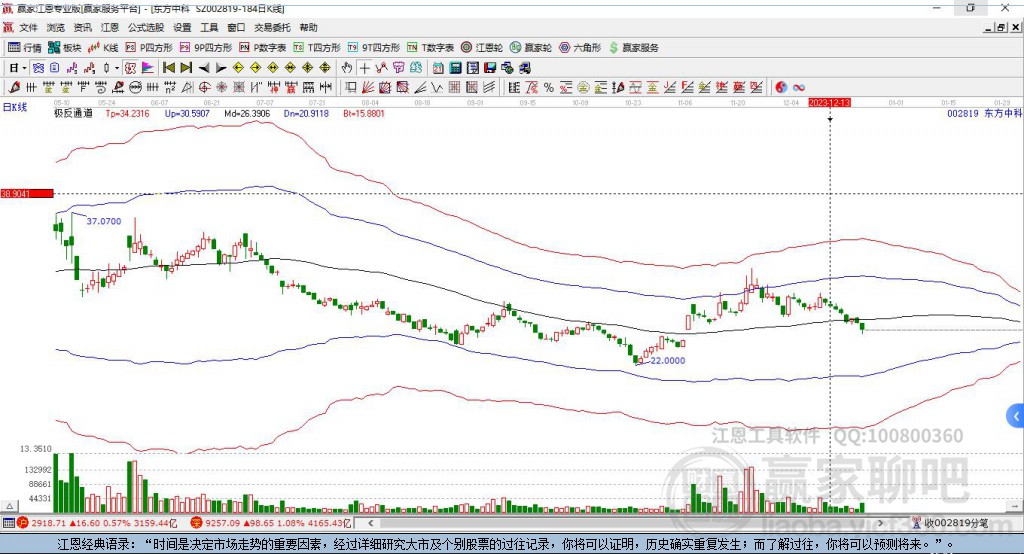The height and width of the screenshot is (554, 1024).
Task: Select the red pen drawing tool
Action: click(14, 87)
